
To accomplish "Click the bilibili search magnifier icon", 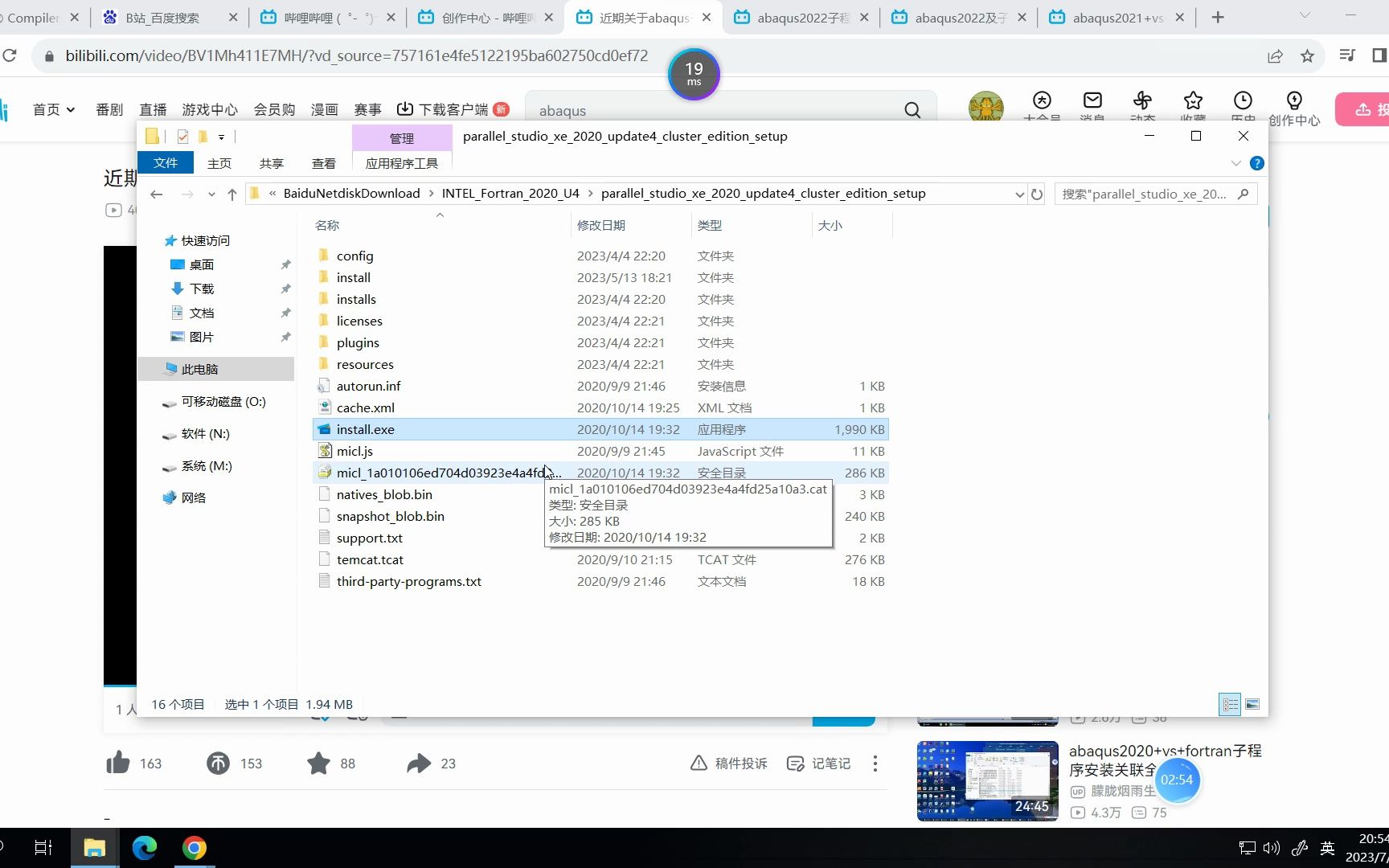I will pyautogui.click(x=912, y=110).
